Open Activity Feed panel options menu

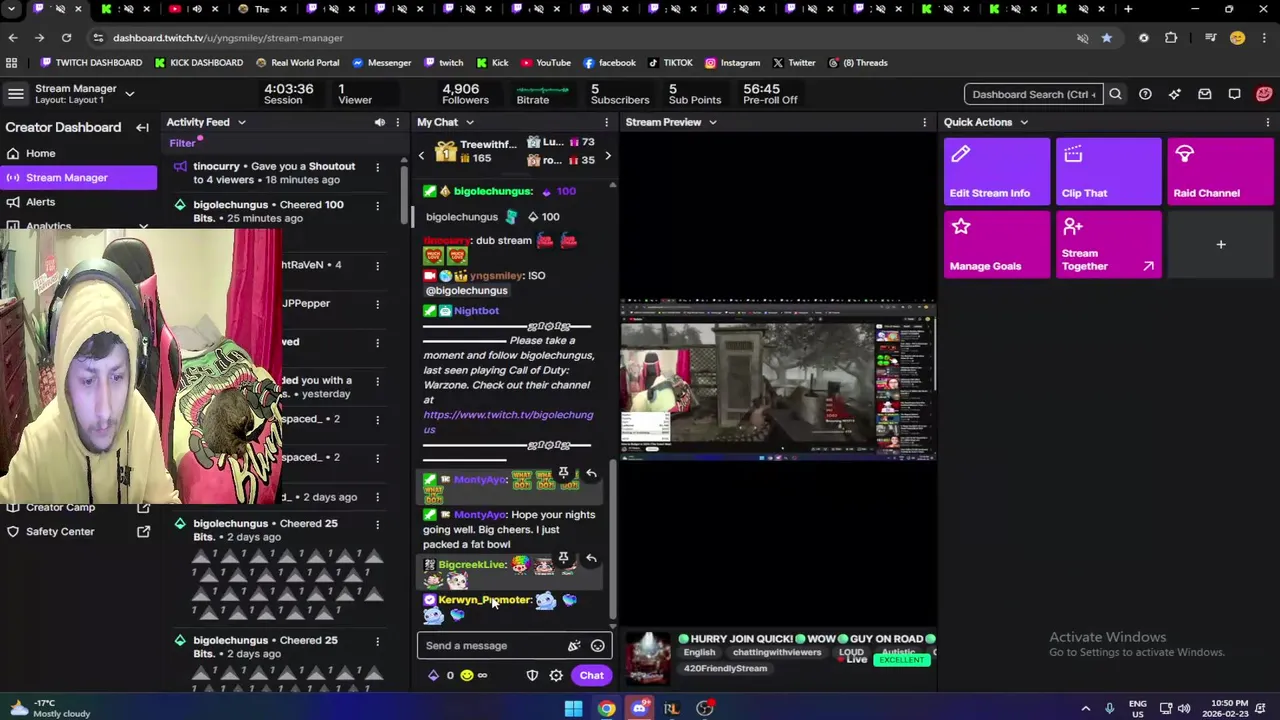[x=397, y=122]
